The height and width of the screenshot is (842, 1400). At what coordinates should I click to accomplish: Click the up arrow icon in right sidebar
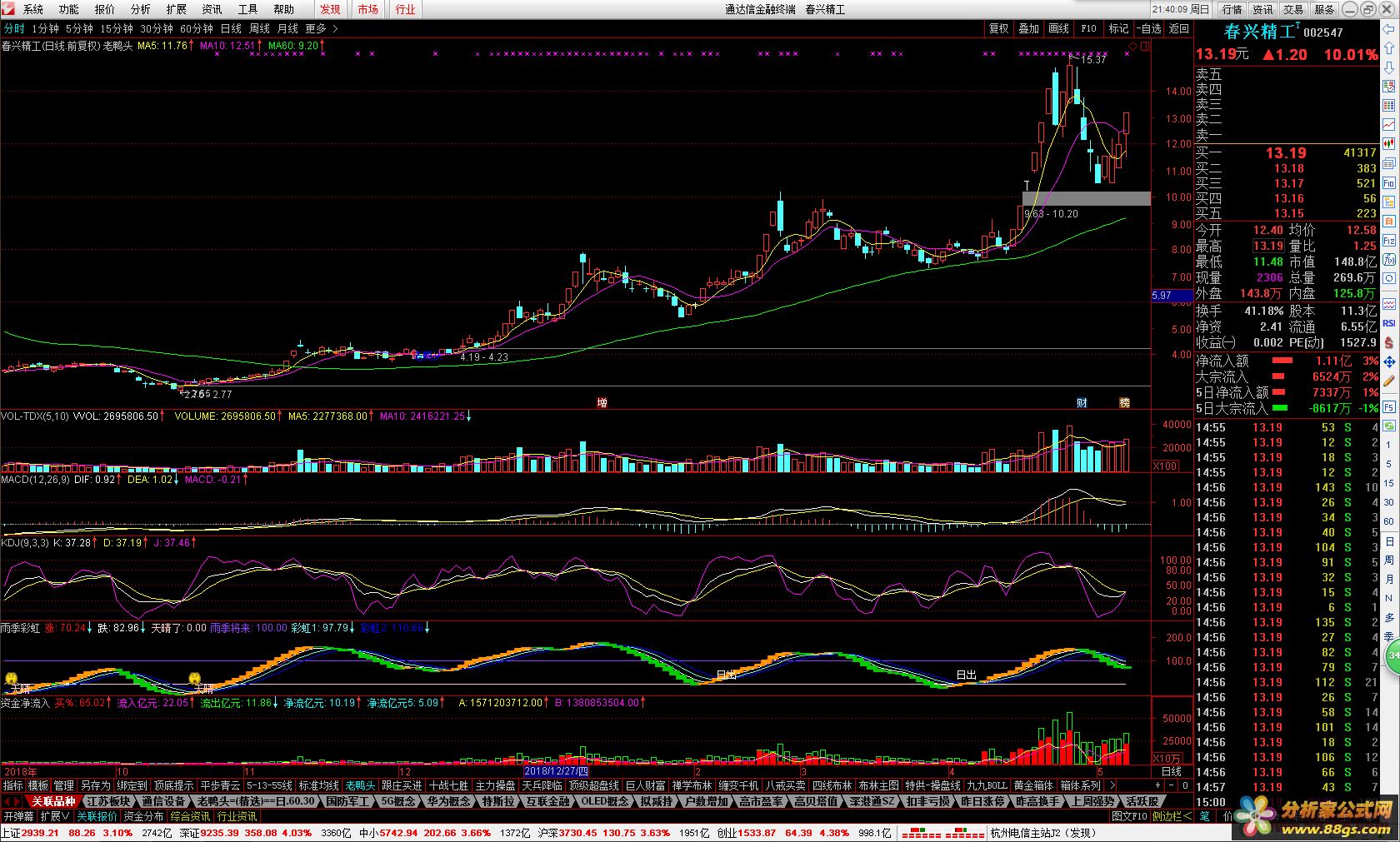[x=1389, y=47]
